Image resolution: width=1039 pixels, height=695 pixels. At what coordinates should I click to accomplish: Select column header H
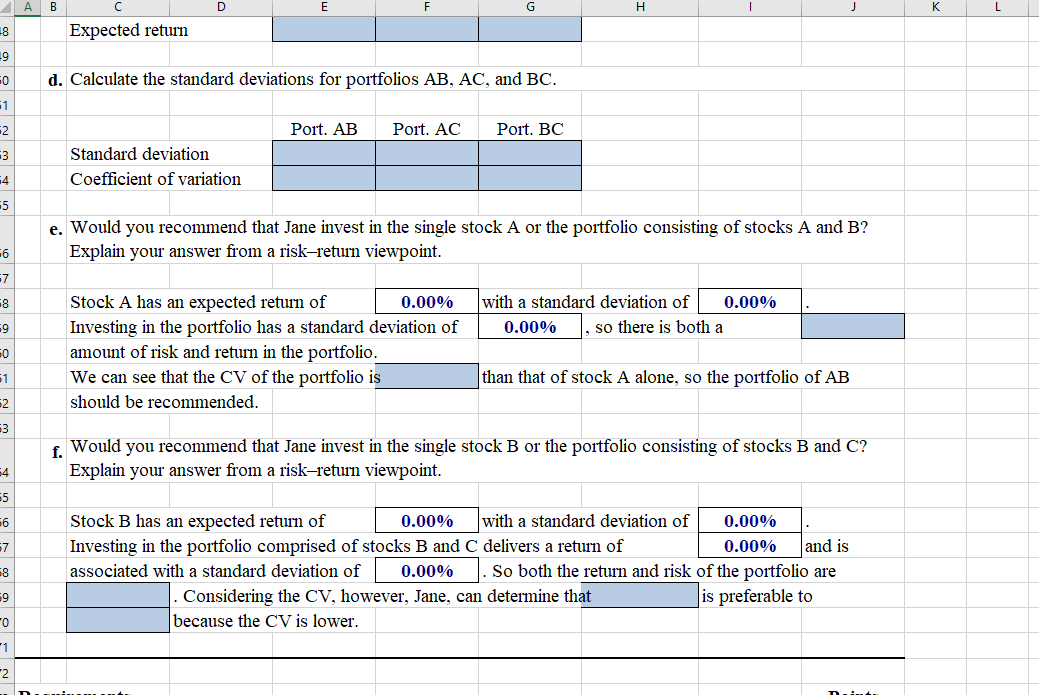(638, 7)
